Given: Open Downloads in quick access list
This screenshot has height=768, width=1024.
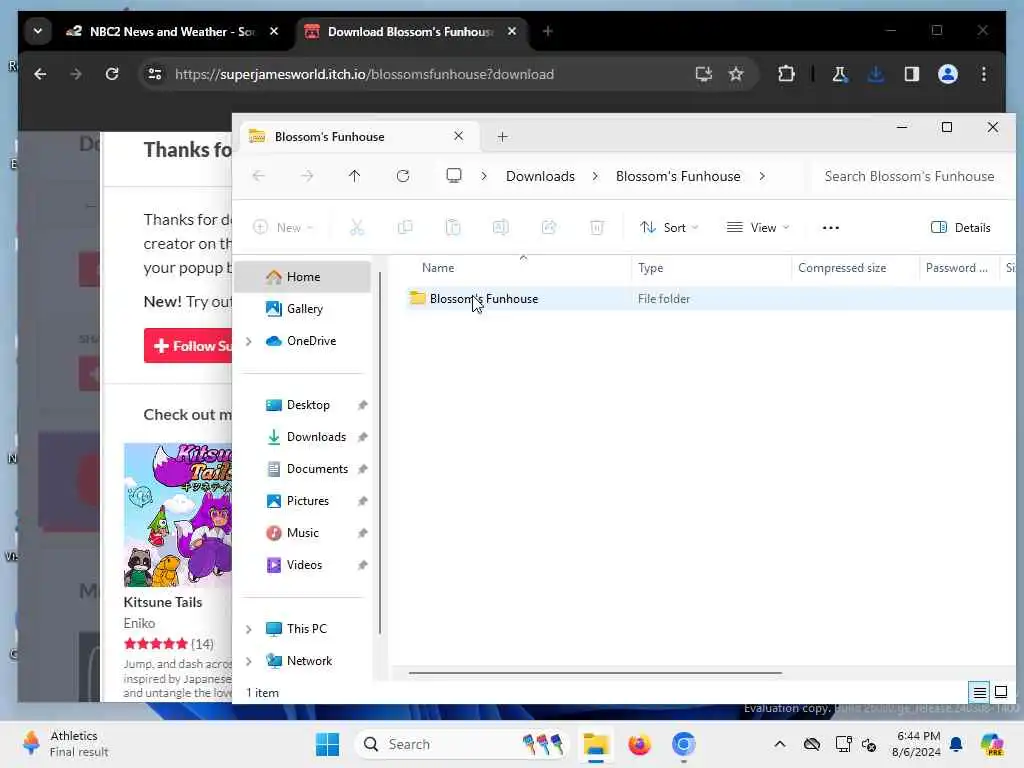Looking at the screenshot, I should [315, 437].
